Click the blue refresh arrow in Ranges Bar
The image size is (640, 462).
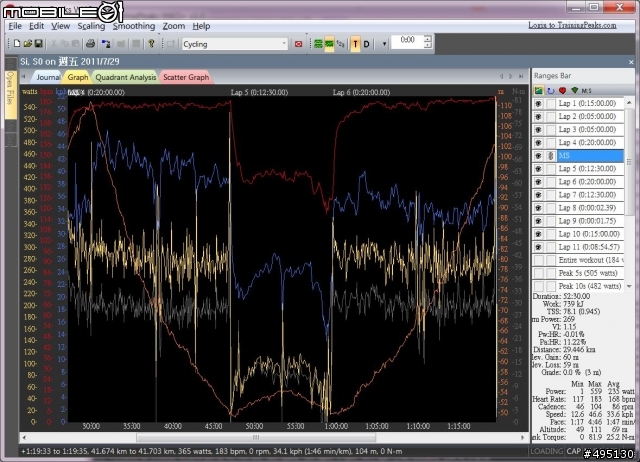(x=551, y=90)
